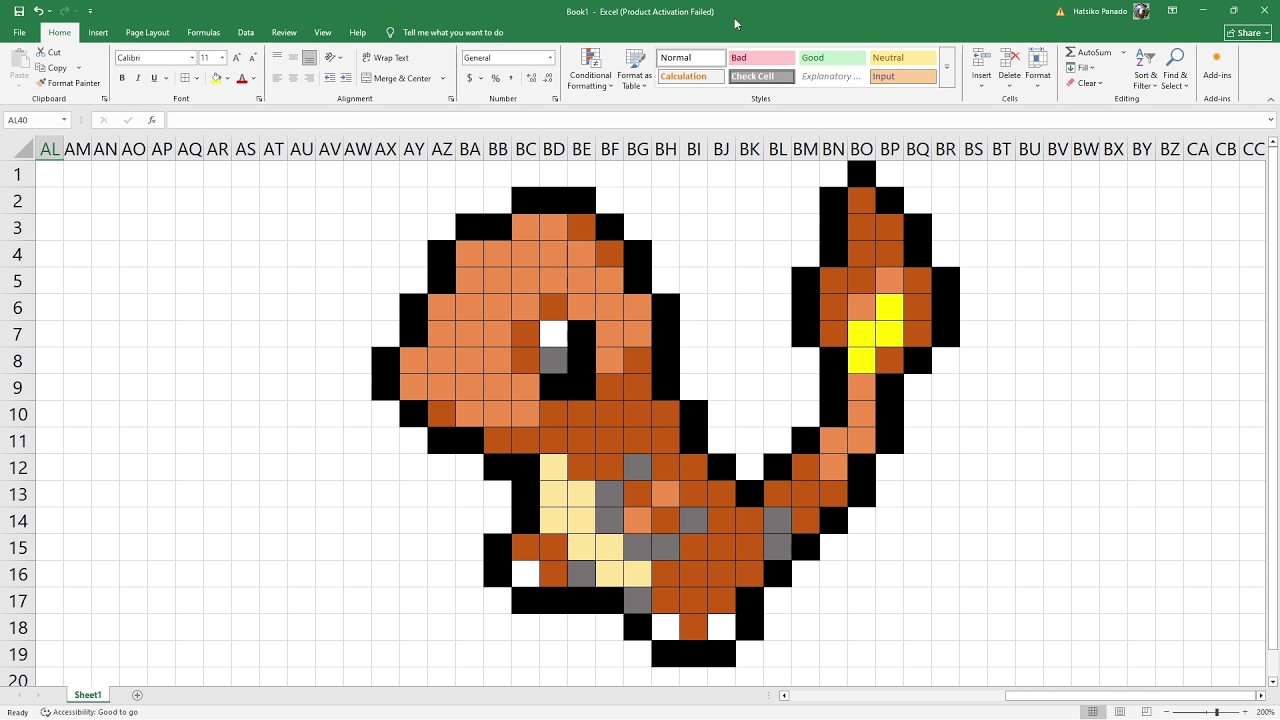Click Merge & Center

[x=396, y=78]
